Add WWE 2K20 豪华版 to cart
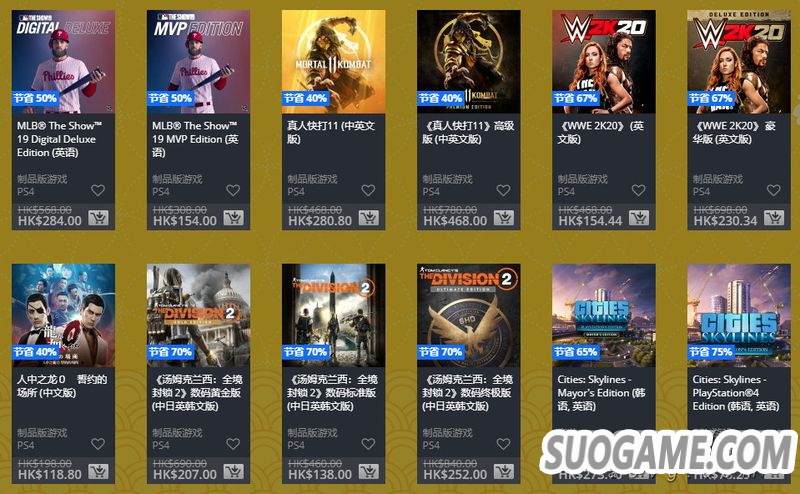This screenshot has height=494, width=800. coord(774,218)
